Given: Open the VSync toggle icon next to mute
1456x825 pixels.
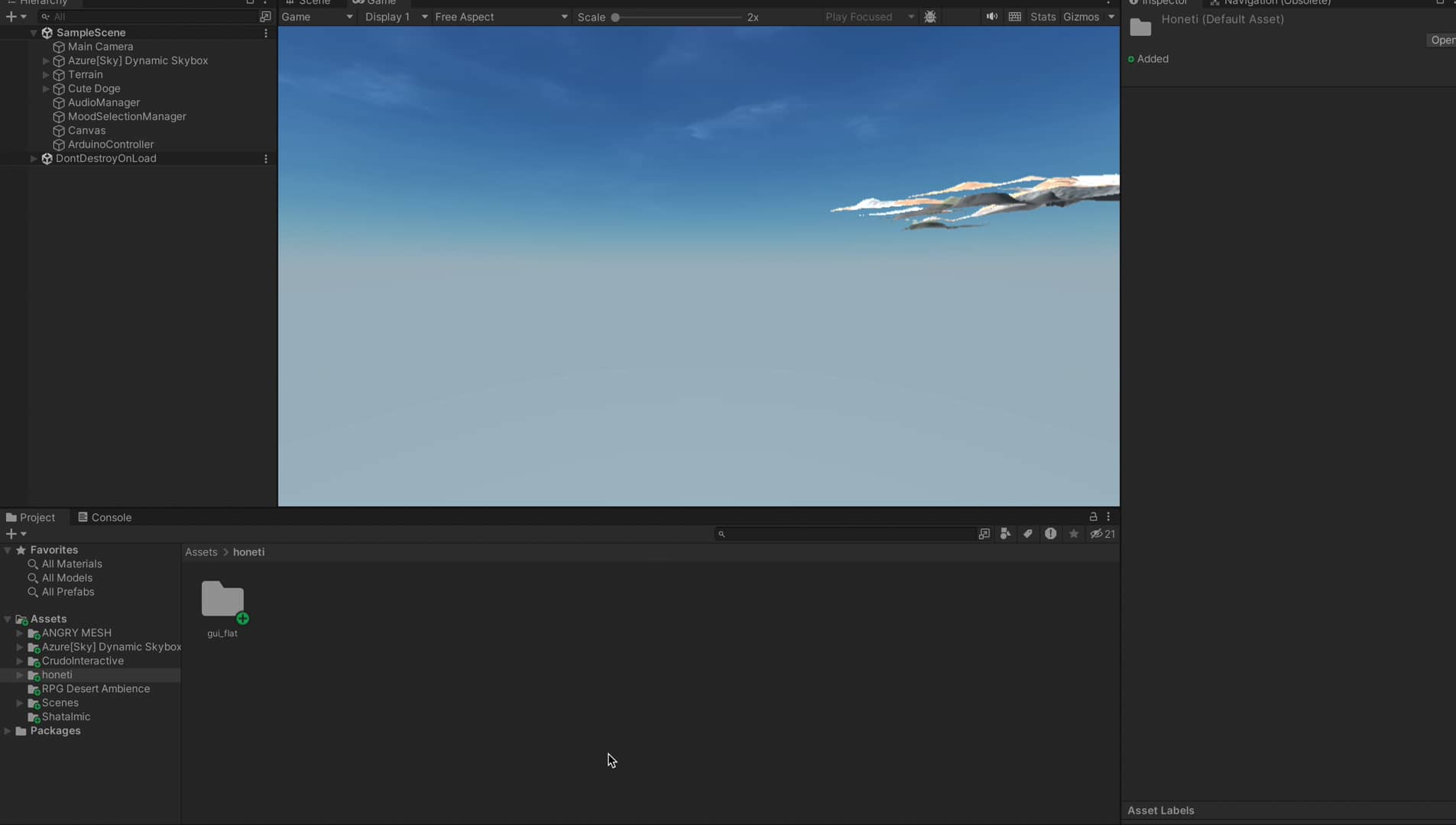Looking at the screenshot, I should pos(1014,16).
